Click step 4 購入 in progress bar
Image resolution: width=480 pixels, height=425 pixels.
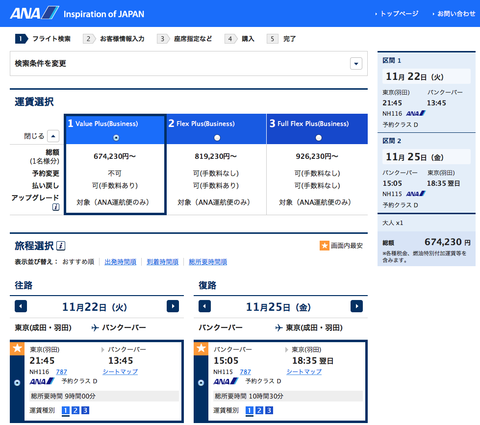click(x=239, y=39)
